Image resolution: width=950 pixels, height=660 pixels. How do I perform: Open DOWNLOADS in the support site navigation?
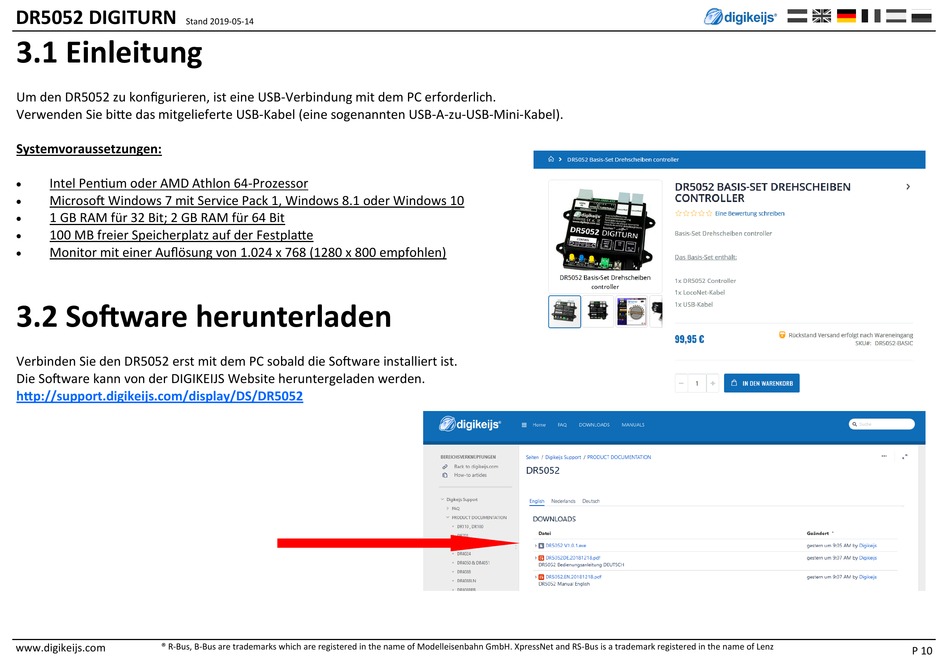coord(594,425)
